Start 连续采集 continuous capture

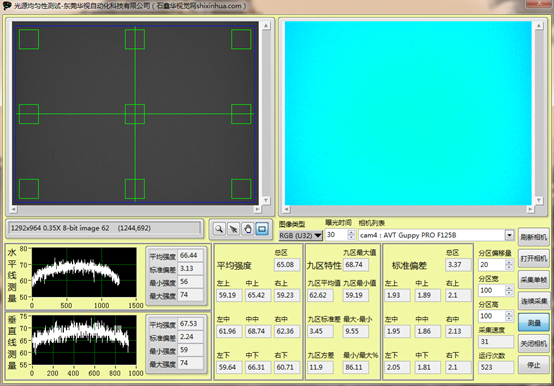click(534, 301)
